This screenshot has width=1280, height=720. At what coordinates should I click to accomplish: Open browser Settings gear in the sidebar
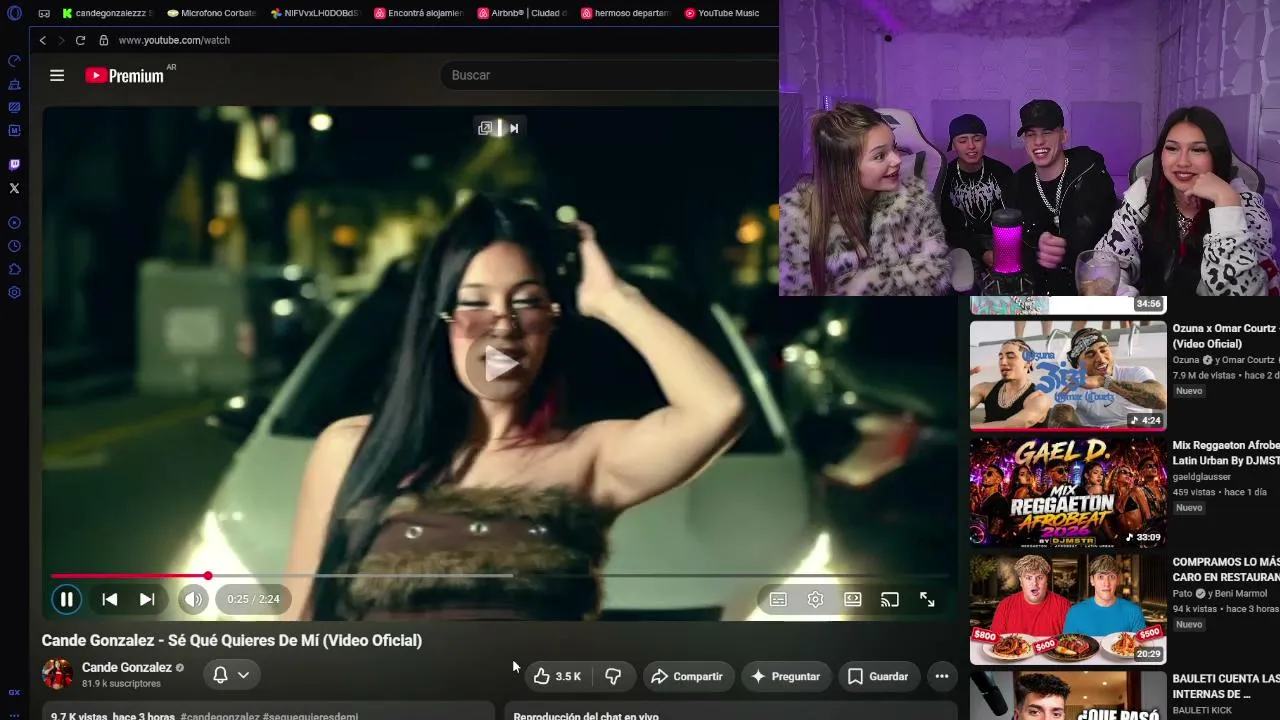pyautogui.click(x=14, y=293)
